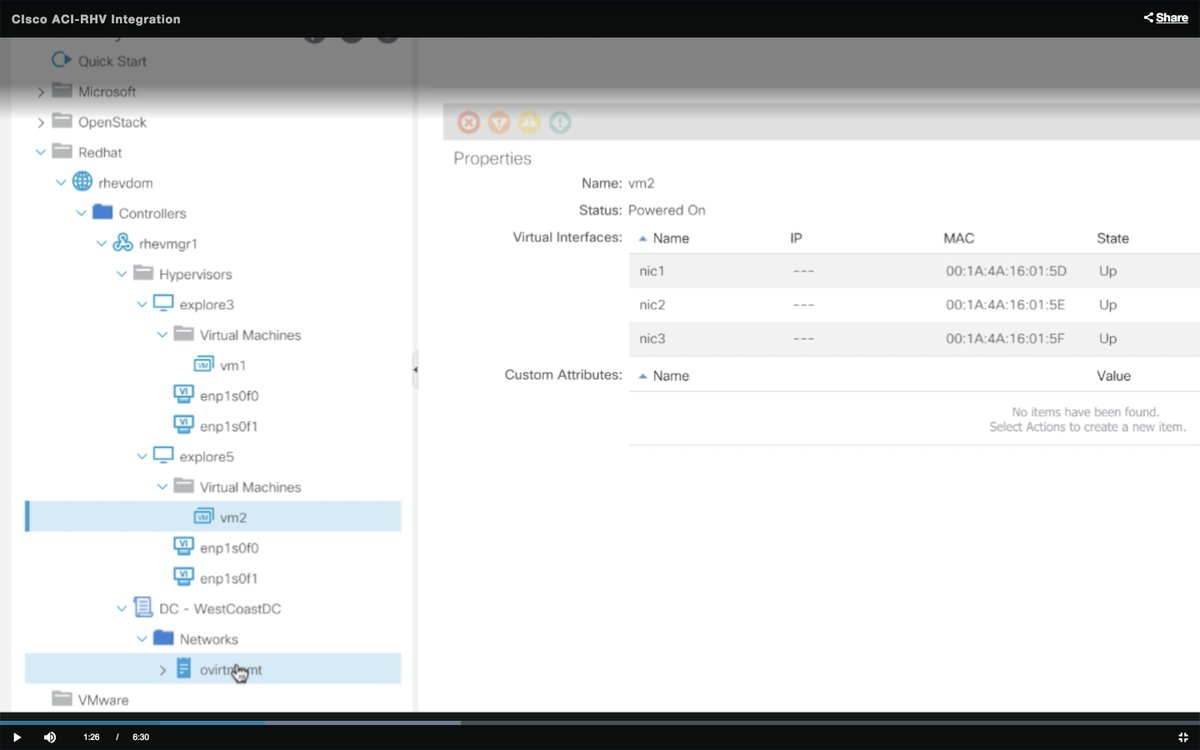Collapse the Networks folder
The image size is (1200, 750).
[142, 639]
